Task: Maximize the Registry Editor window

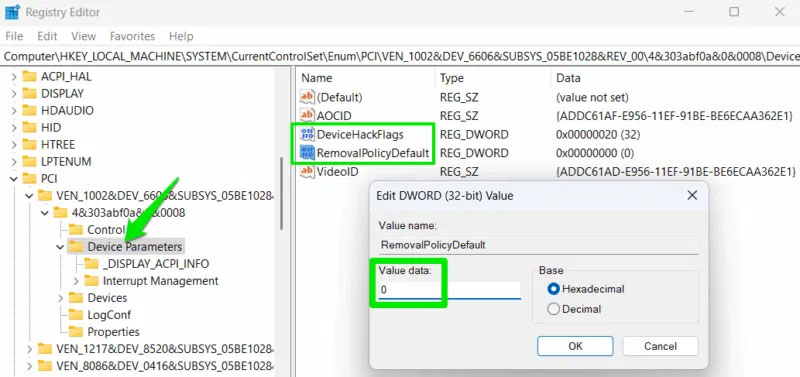Action: click(x=734, y=12)
